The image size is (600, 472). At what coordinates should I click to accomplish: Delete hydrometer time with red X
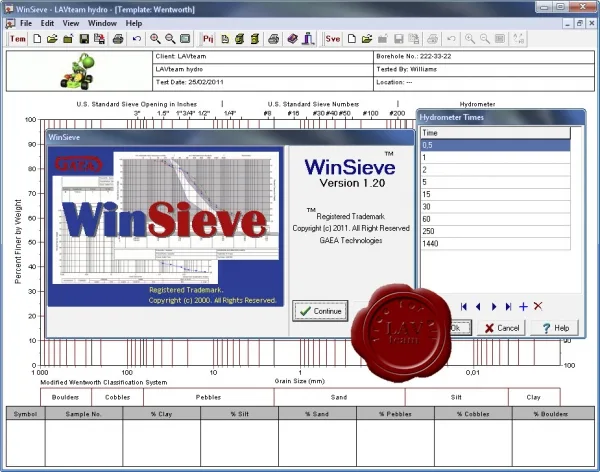pos(538,306)
